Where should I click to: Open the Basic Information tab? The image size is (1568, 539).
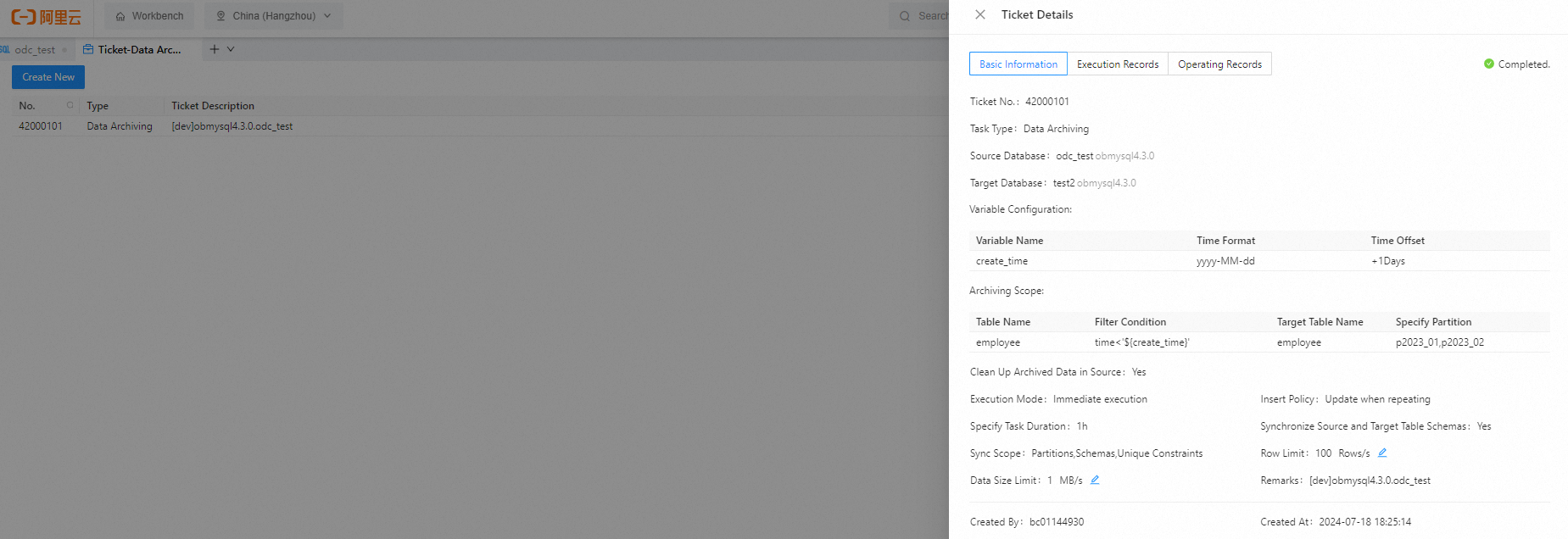[x=1018, y=64]
